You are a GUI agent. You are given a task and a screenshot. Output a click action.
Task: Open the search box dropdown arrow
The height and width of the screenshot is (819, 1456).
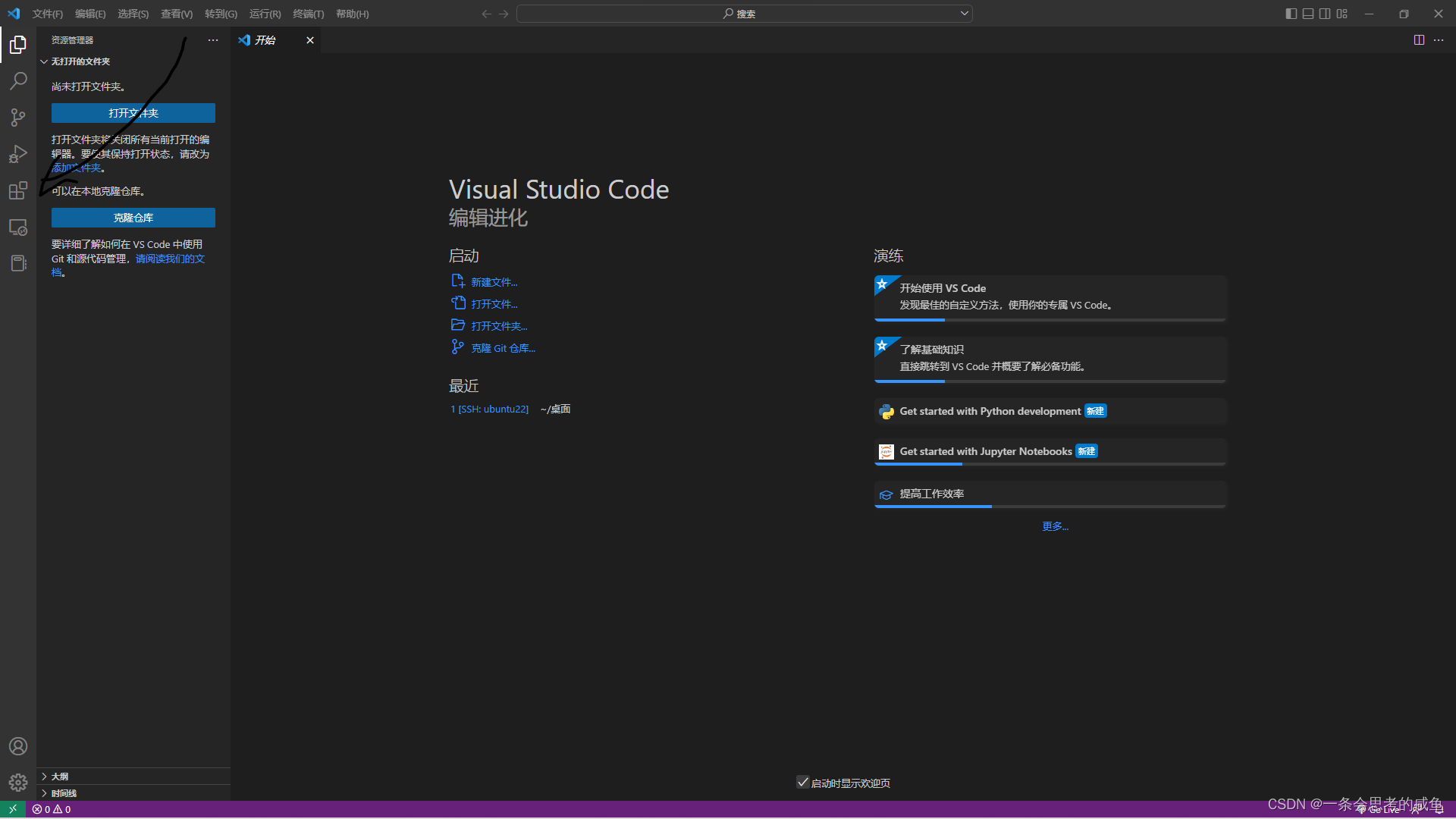pos(964,14)
